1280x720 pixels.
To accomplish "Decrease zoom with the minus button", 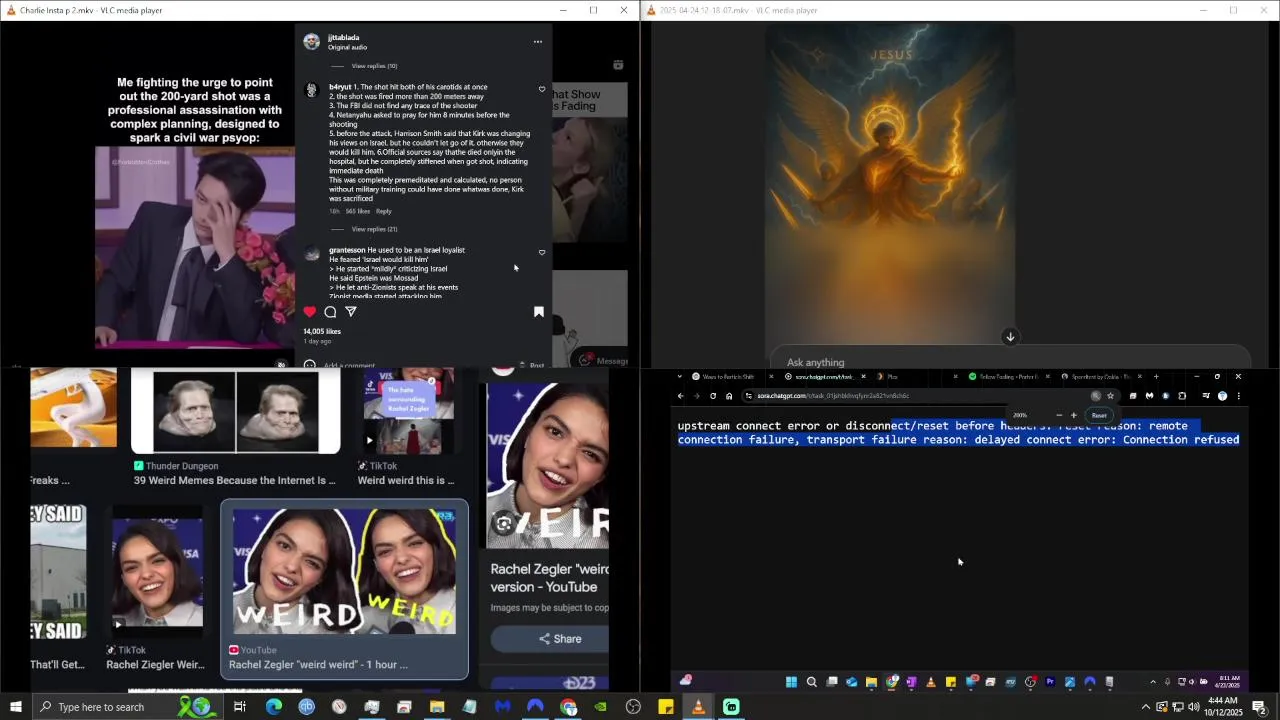I will (1059, 415).
